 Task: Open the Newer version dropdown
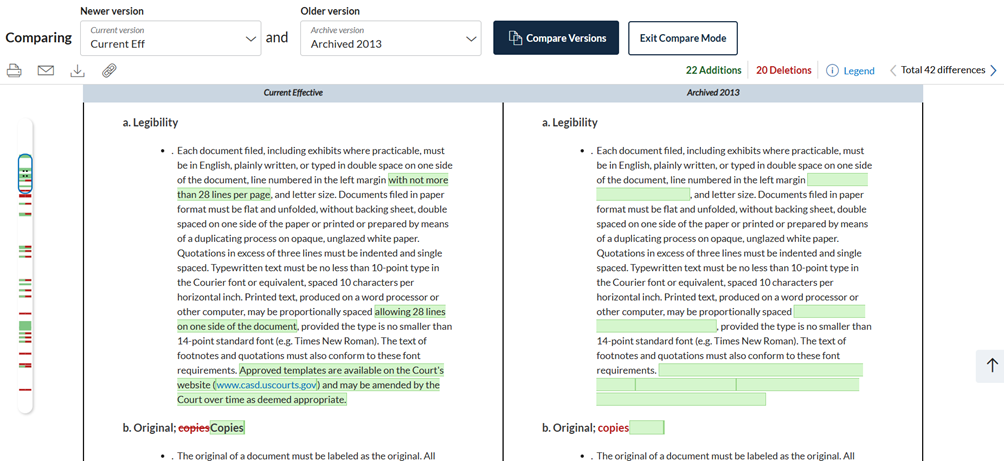point(170,38)
